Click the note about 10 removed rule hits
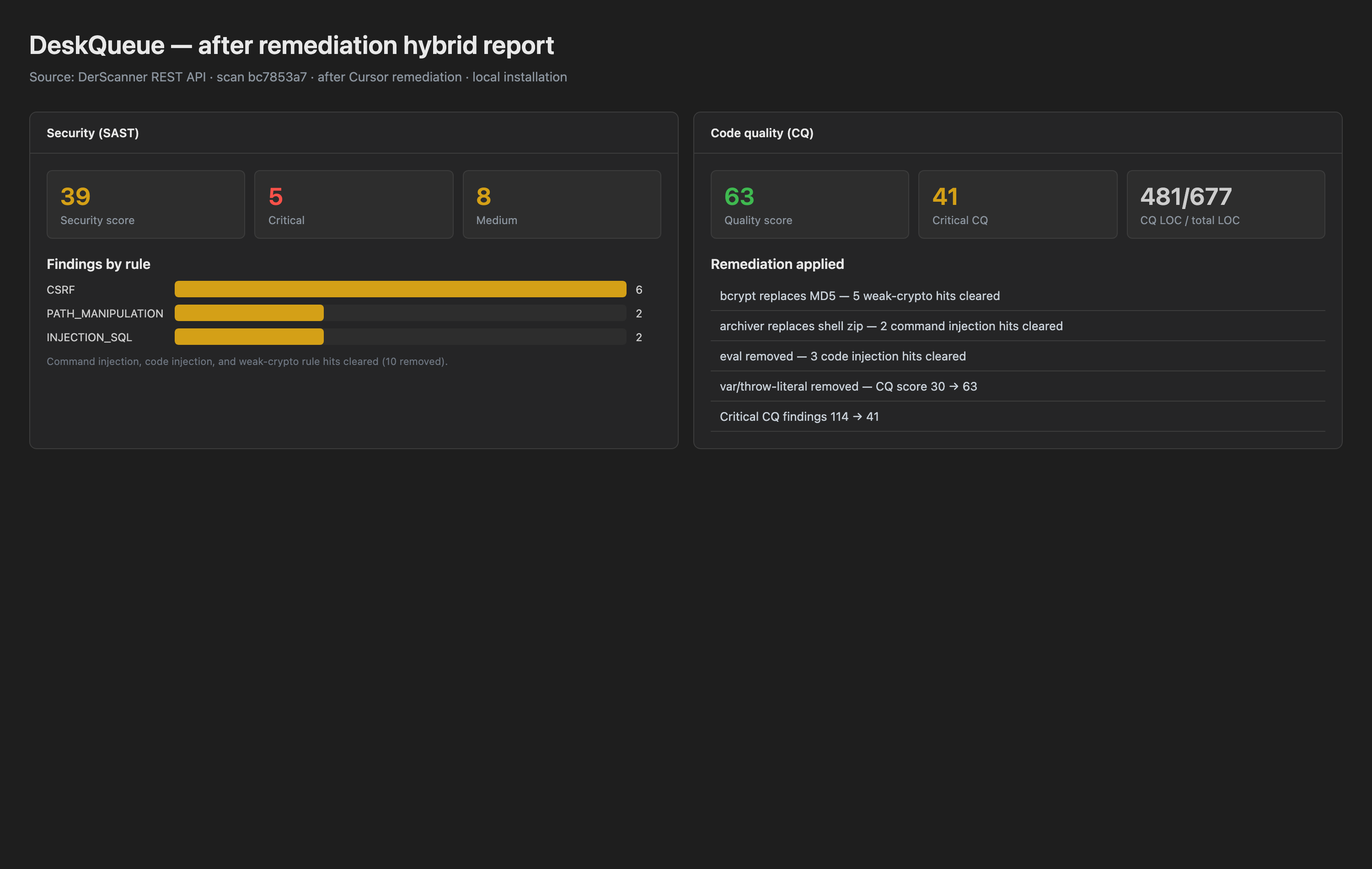Viewport: 1372px width, 869px height. [247, 361]
